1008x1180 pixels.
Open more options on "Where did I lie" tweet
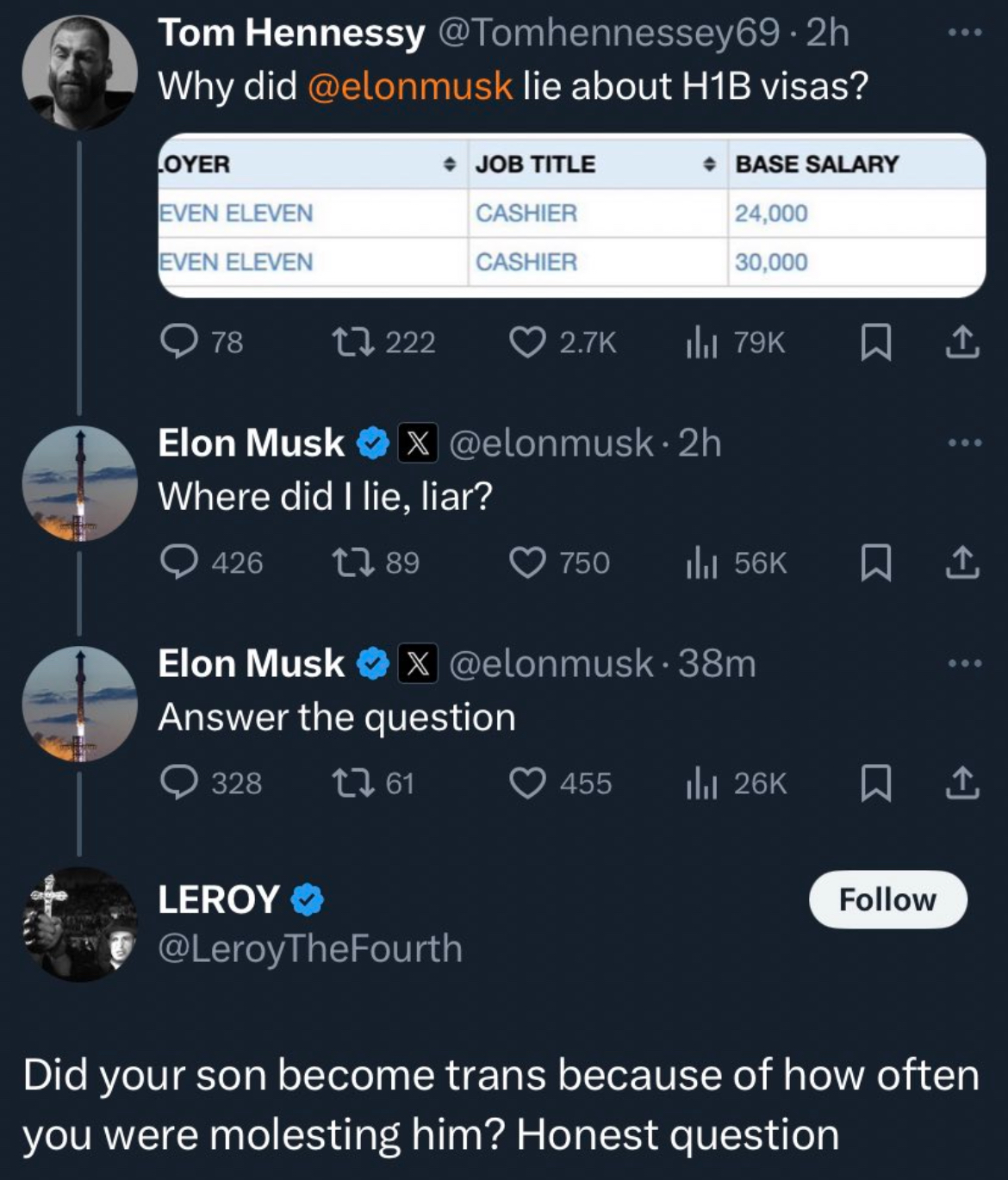coord(963,443)
